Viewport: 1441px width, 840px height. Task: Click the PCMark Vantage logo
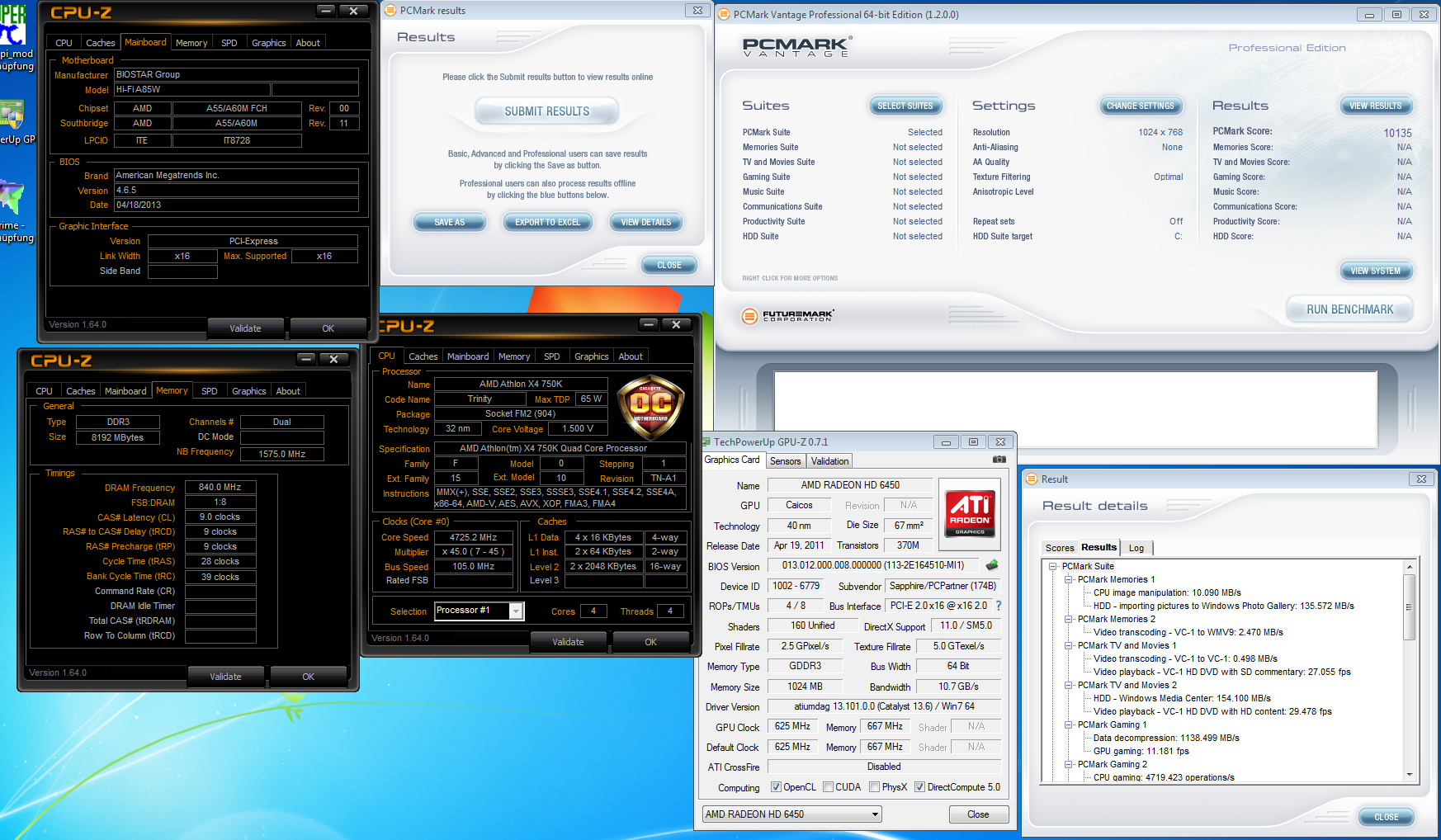[x=797, y=47]
